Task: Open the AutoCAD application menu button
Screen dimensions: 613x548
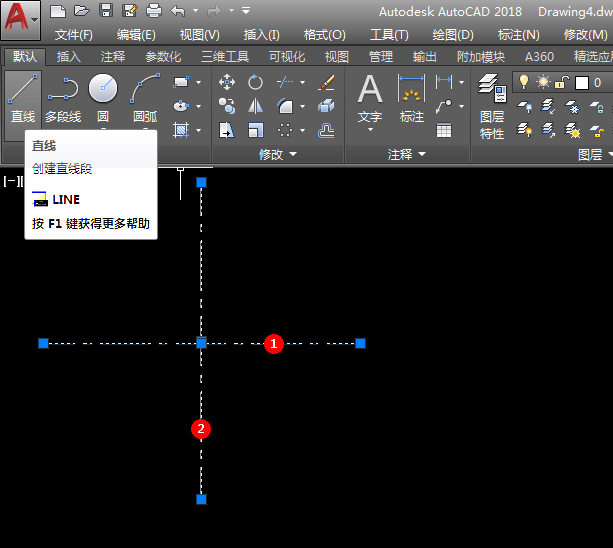Action: tap(21, 20)
